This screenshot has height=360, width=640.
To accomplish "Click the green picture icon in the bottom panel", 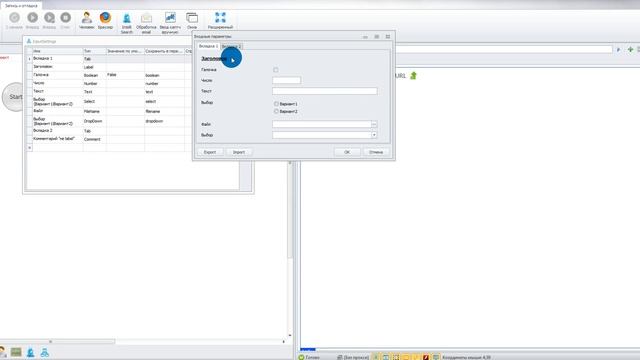I will click(16, 352).
